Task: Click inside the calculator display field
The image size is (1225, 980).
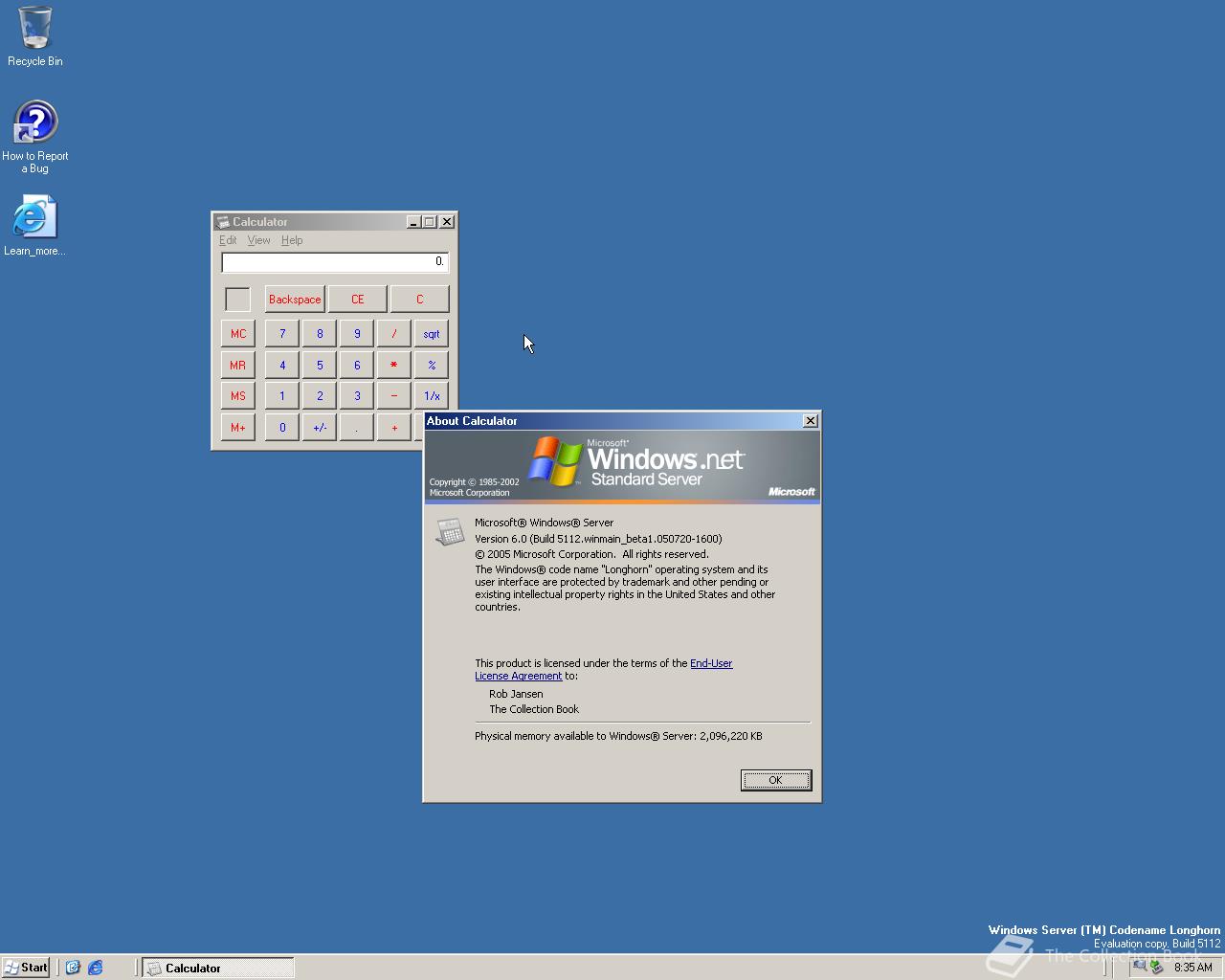Action: (x=334, y=261)
